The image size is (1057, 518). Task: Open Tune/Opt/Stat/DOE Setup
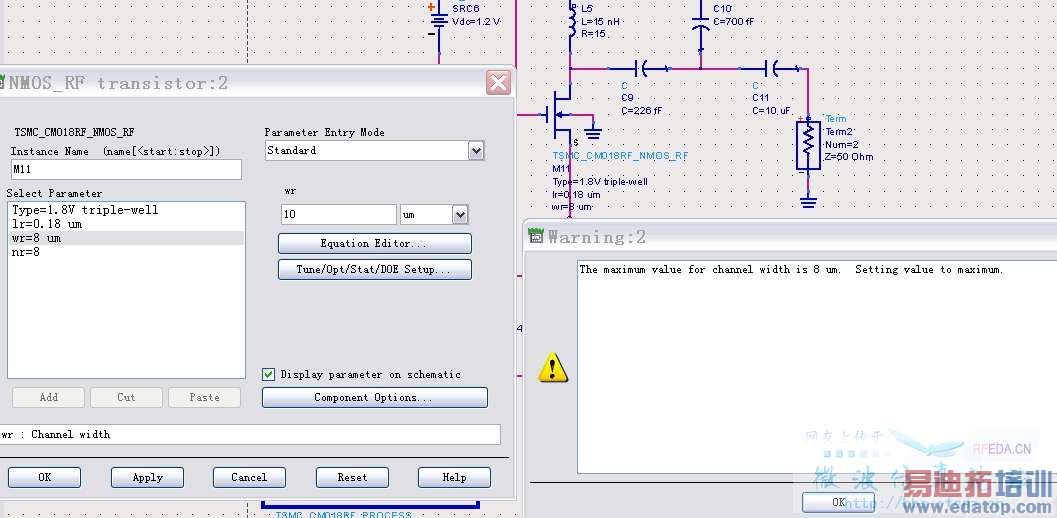coord(374,270)
